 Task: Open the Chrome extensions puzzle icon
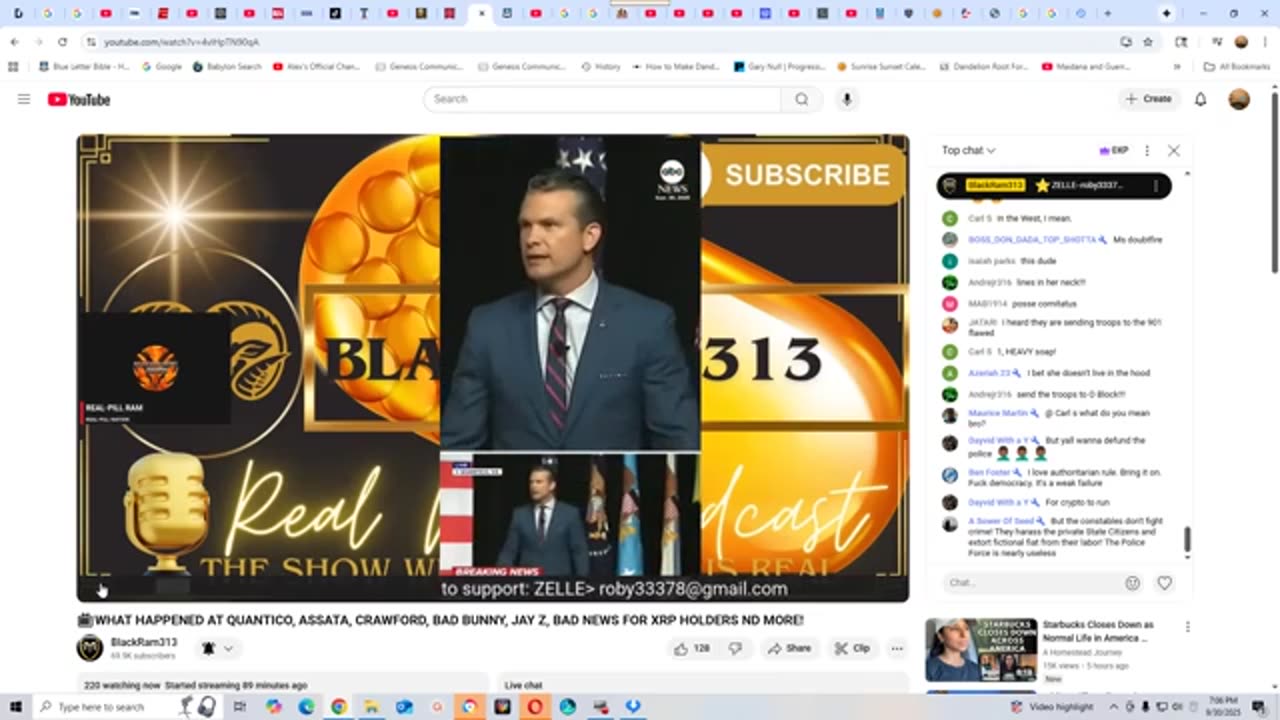pyautogui.click(x=1181, y=42)
